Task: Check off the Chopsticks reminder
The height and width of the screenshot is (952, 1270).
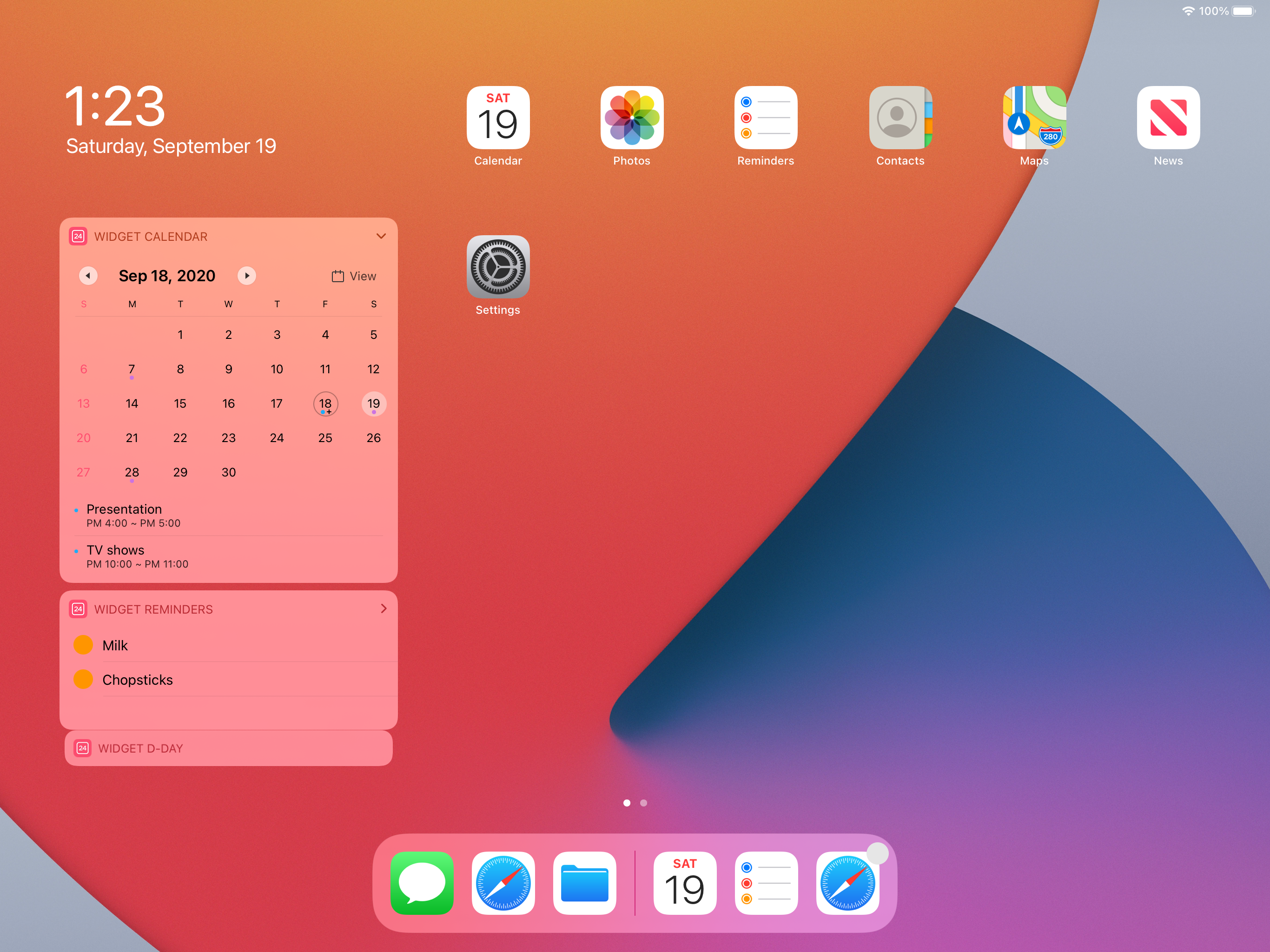Action: click(83, 679)
